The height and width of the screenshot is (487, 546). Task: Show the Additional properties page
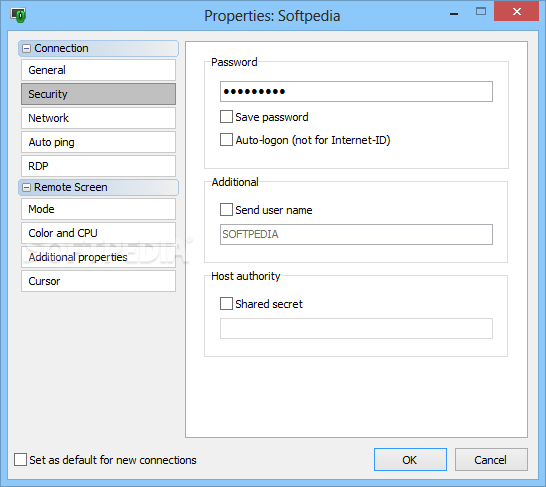(98, 257)
